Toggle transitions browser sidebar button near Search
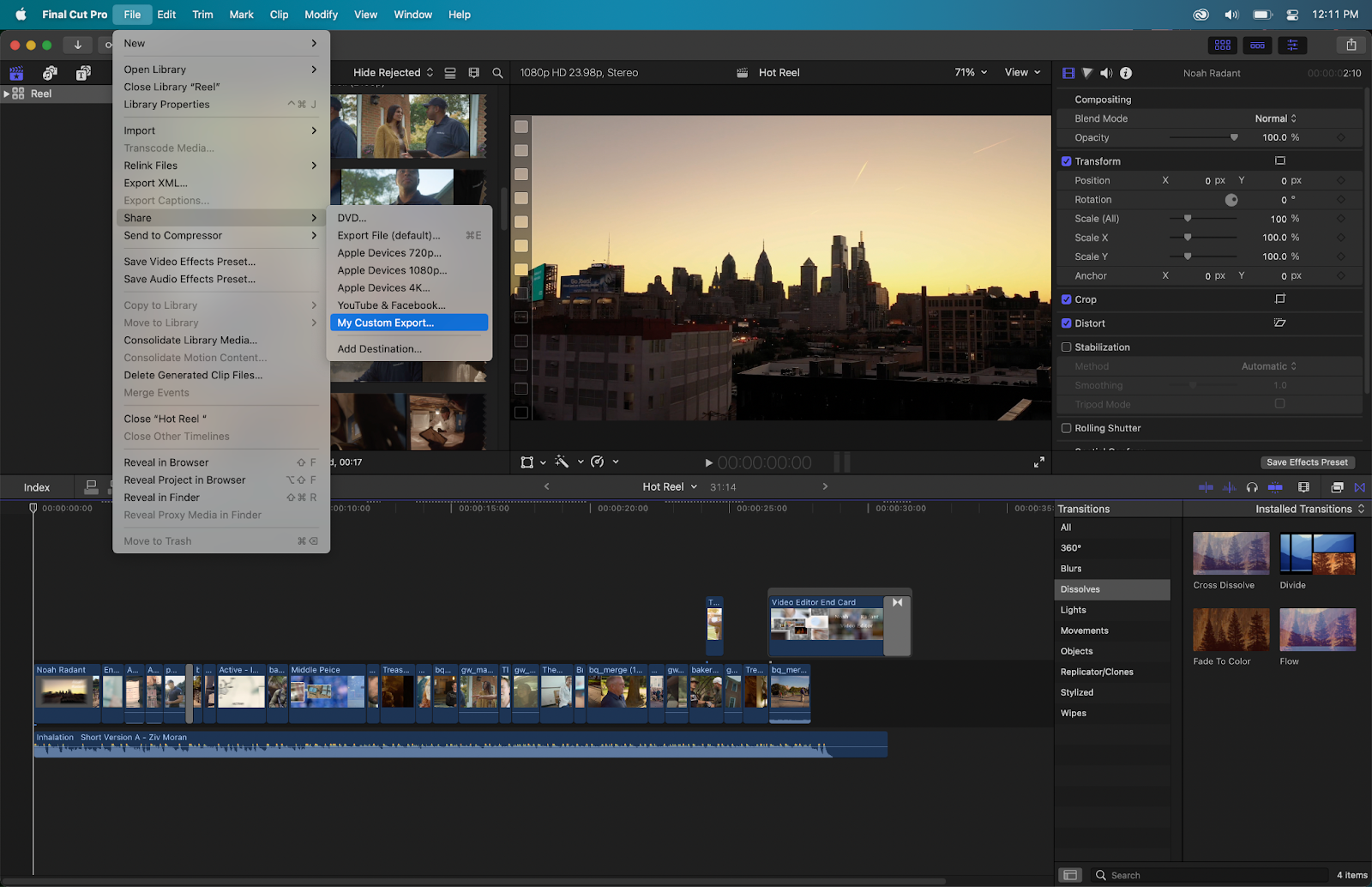 click(x=1070, y=875)
